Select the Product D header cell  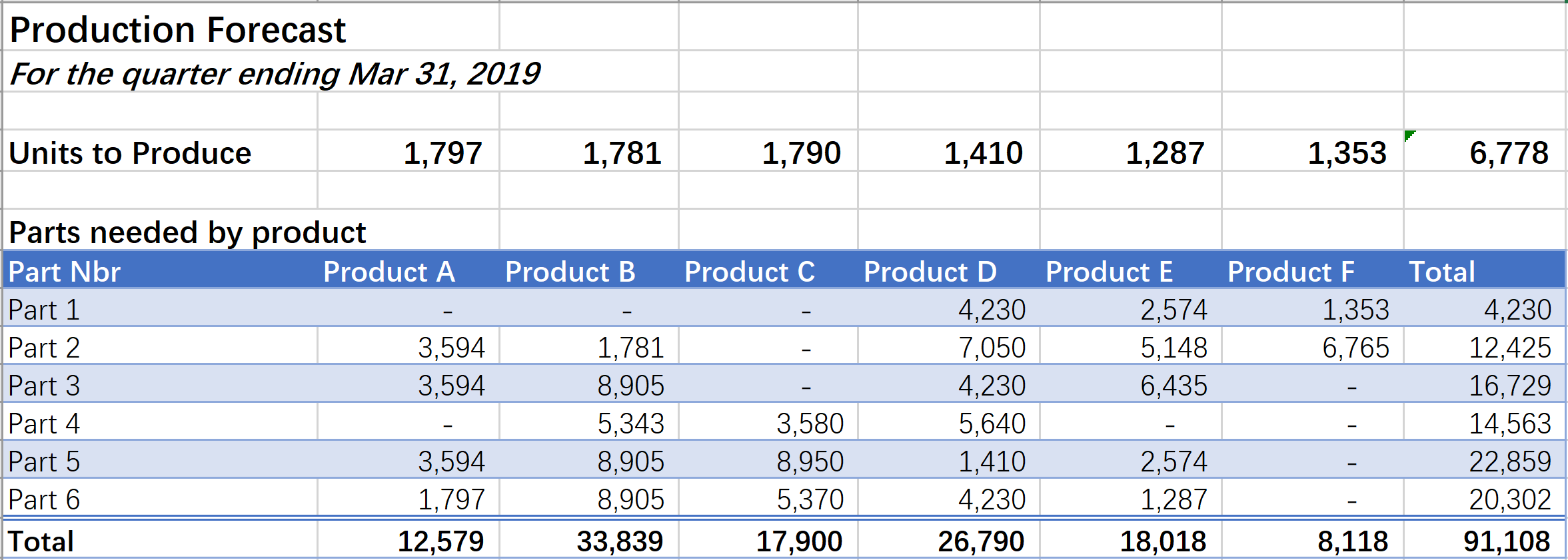point(949,270)
